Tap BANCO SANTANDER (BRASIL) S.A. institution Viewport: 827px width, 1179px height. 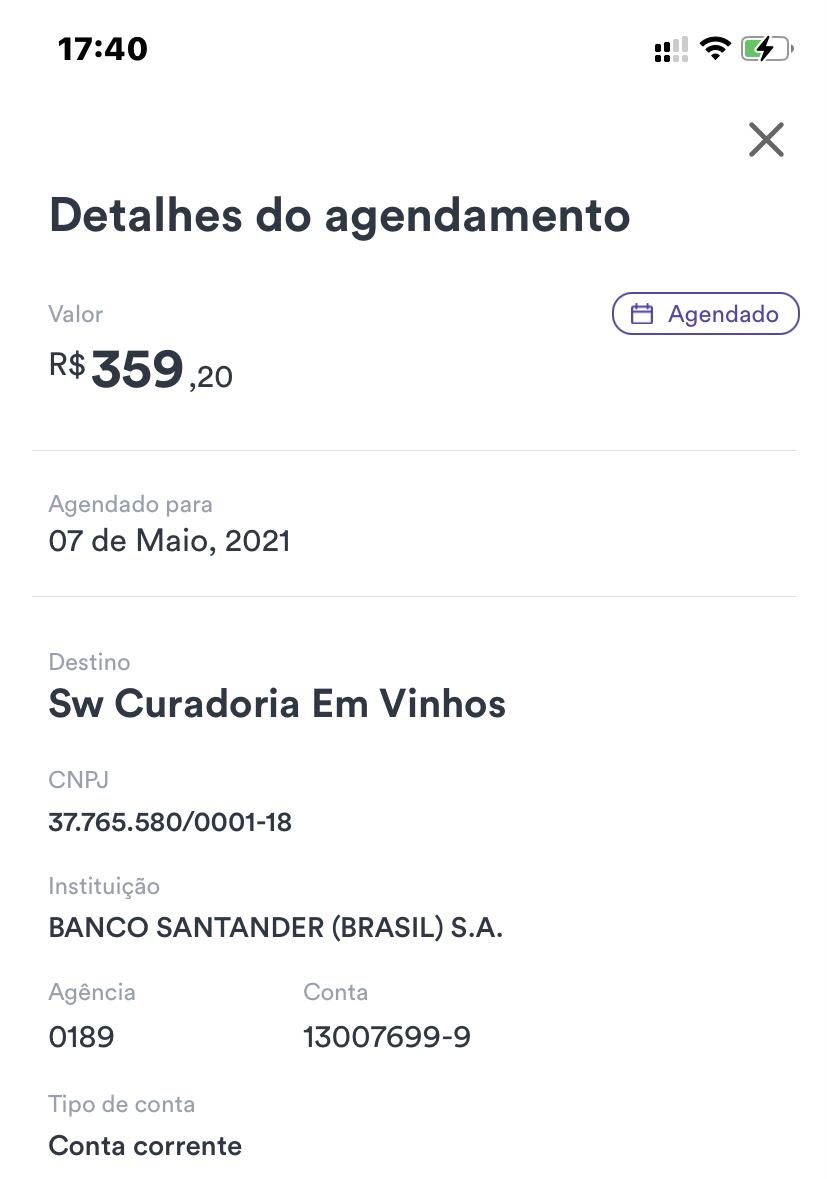coord(275,928)
